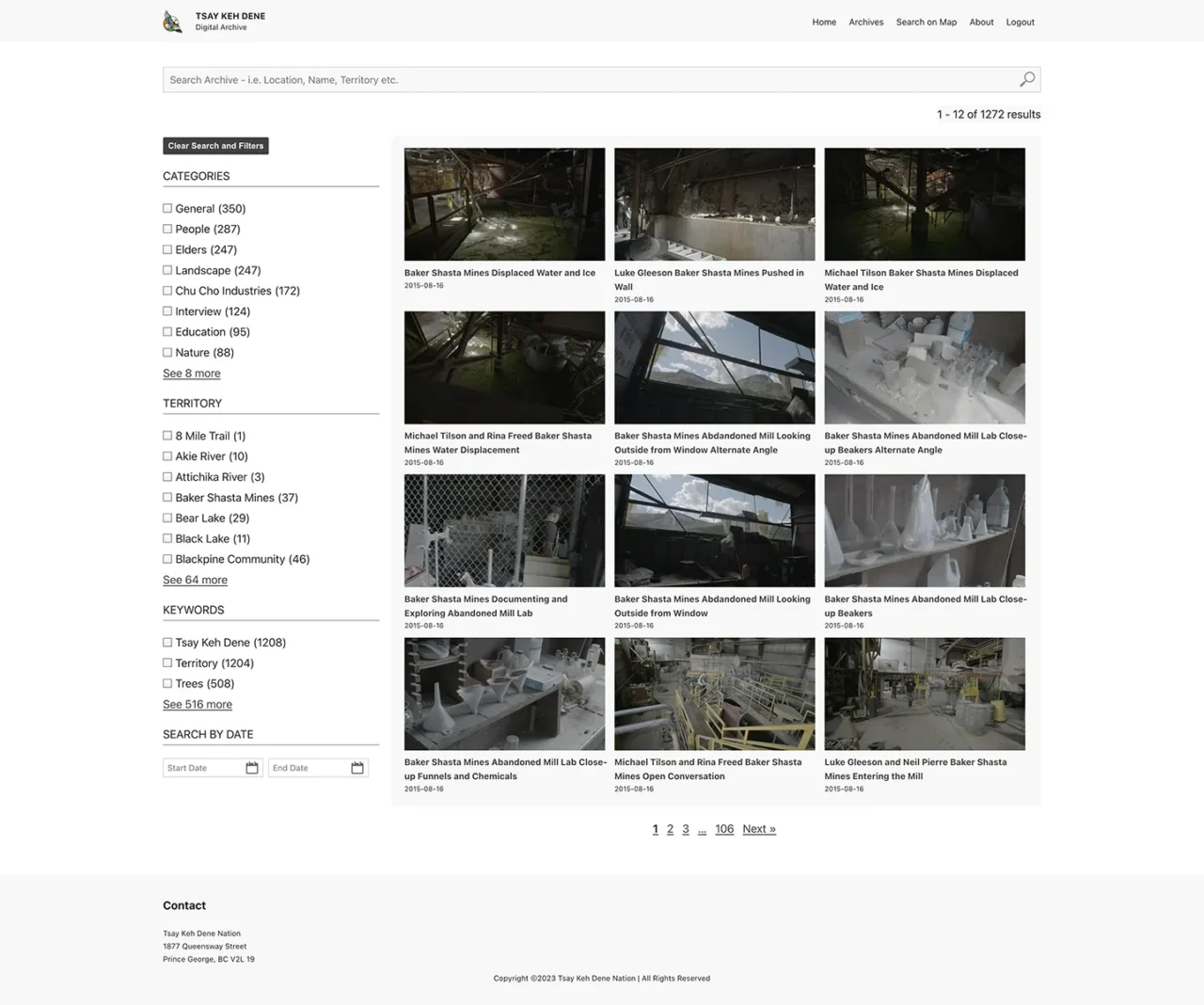Image resolution: width=1204 pixels, height=1005 pixels.
Task: Select the Chu Cho Industries checkbox
Action: (x=167, y=291)
